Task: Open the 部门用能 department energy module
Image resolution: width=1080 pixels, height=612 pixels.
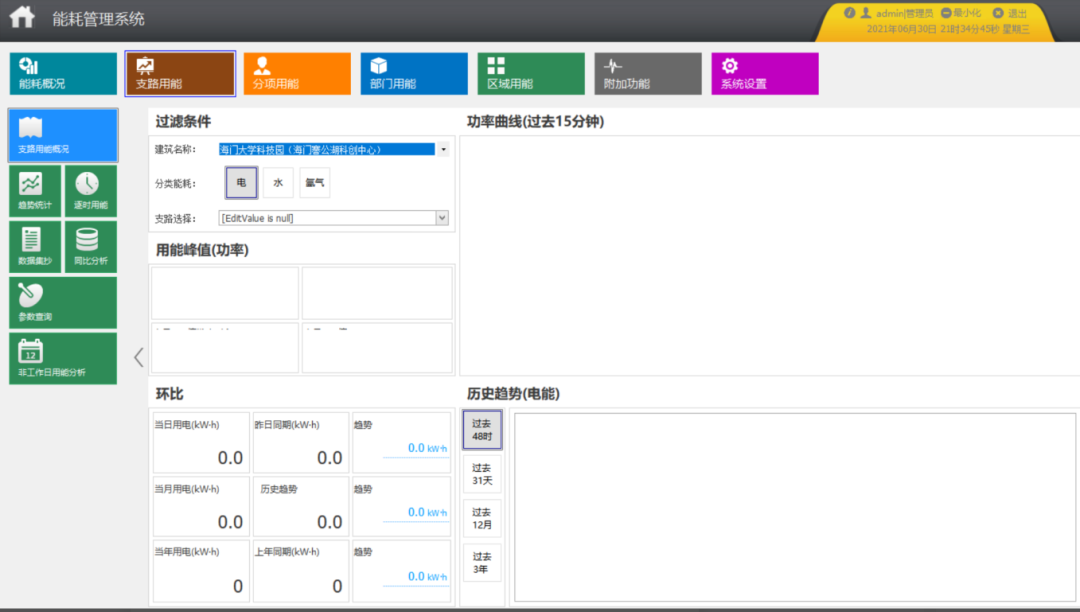Action: 414,74
